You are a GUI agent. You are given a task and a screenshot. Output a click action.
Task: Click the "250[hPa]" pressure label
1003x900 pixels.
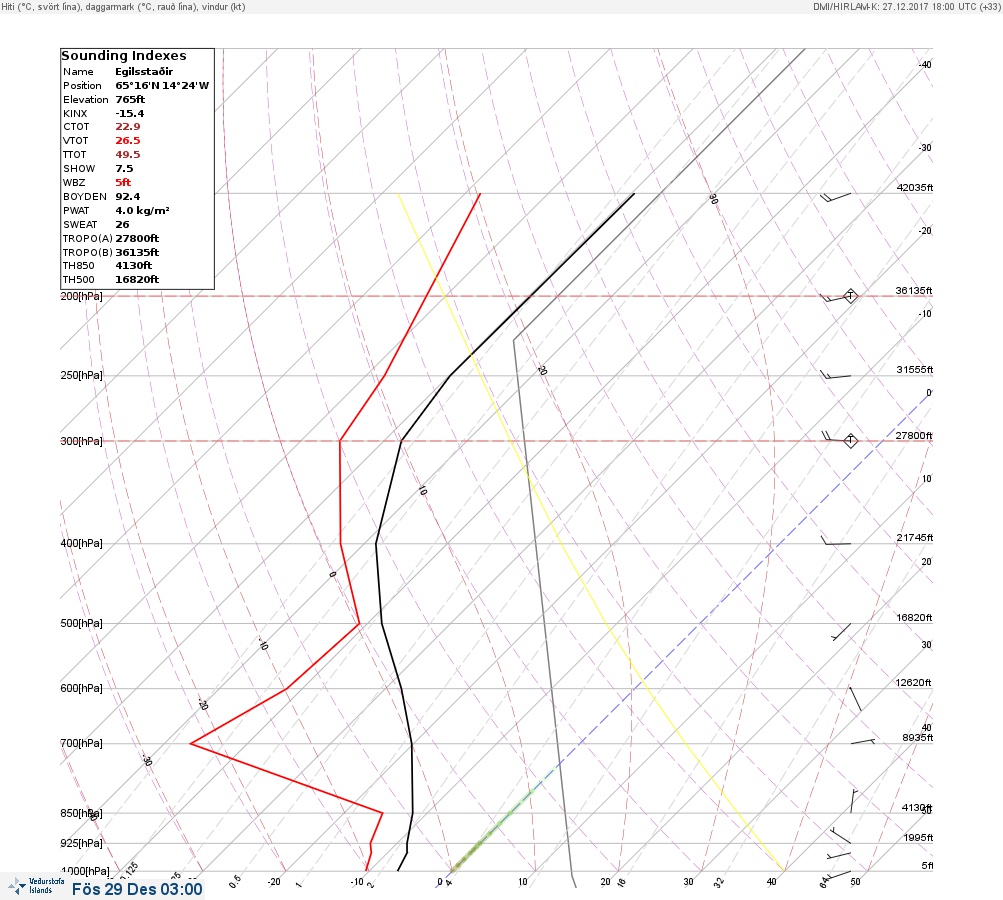coord(81,375)
